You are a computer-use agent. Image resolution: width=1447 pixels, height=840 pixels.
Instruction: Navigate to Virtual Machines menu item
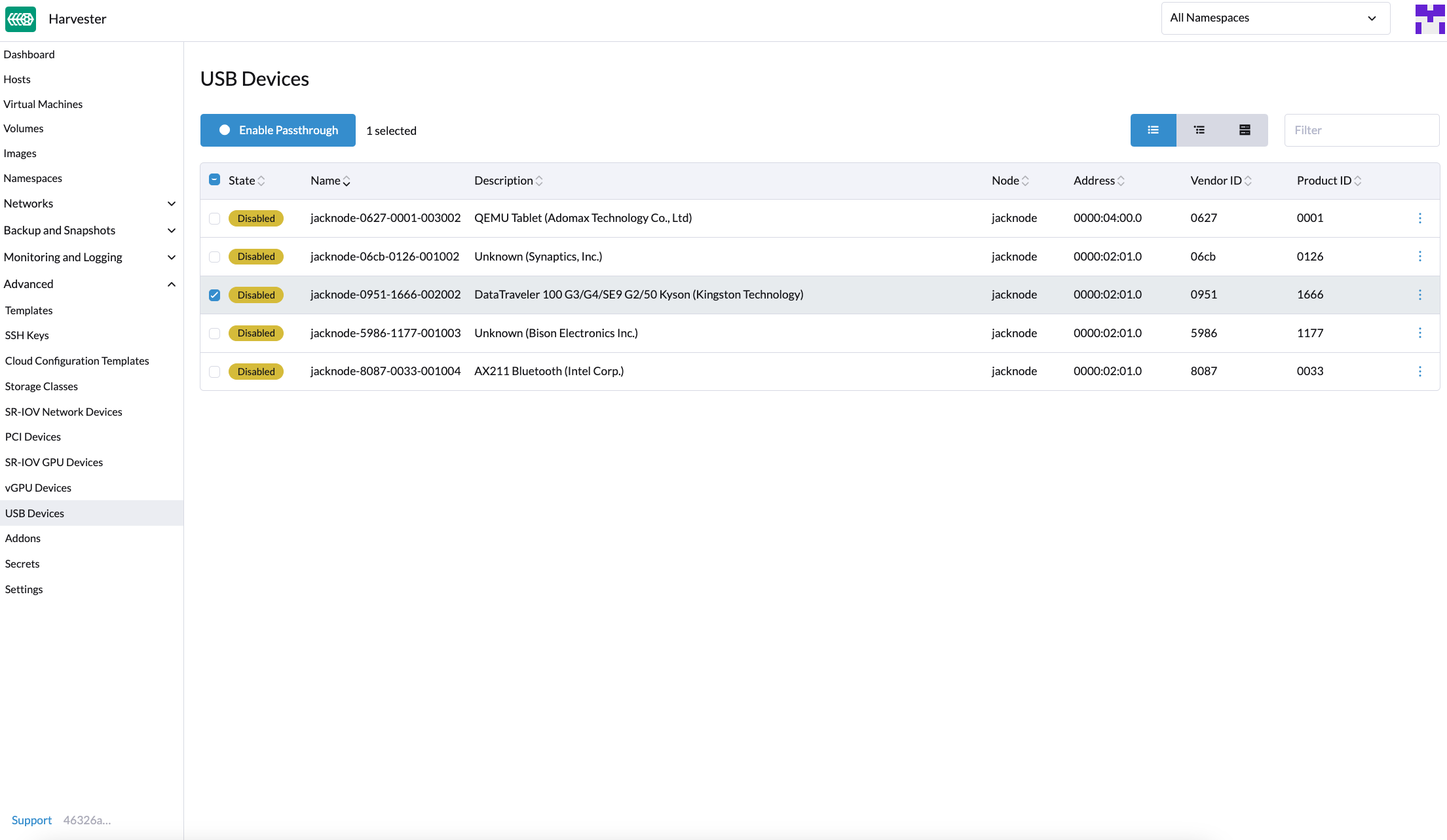click(43, 103)
